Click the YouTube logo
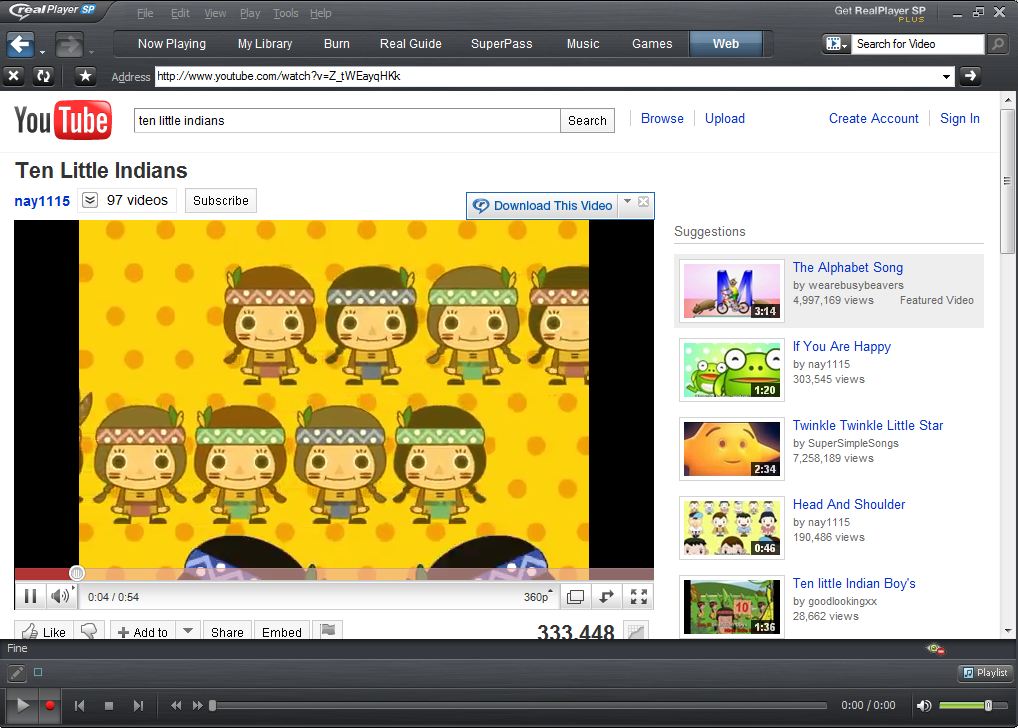This screenshot has height=728, width=1018. pos(63,120)
